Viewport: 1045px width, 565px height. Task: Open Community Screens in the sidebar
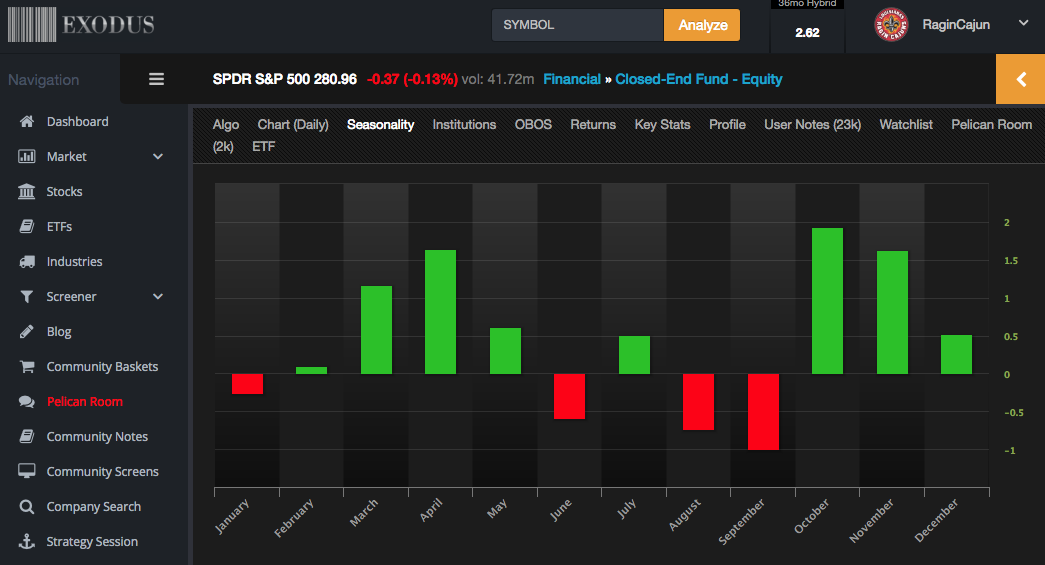[x=103, y=471]
